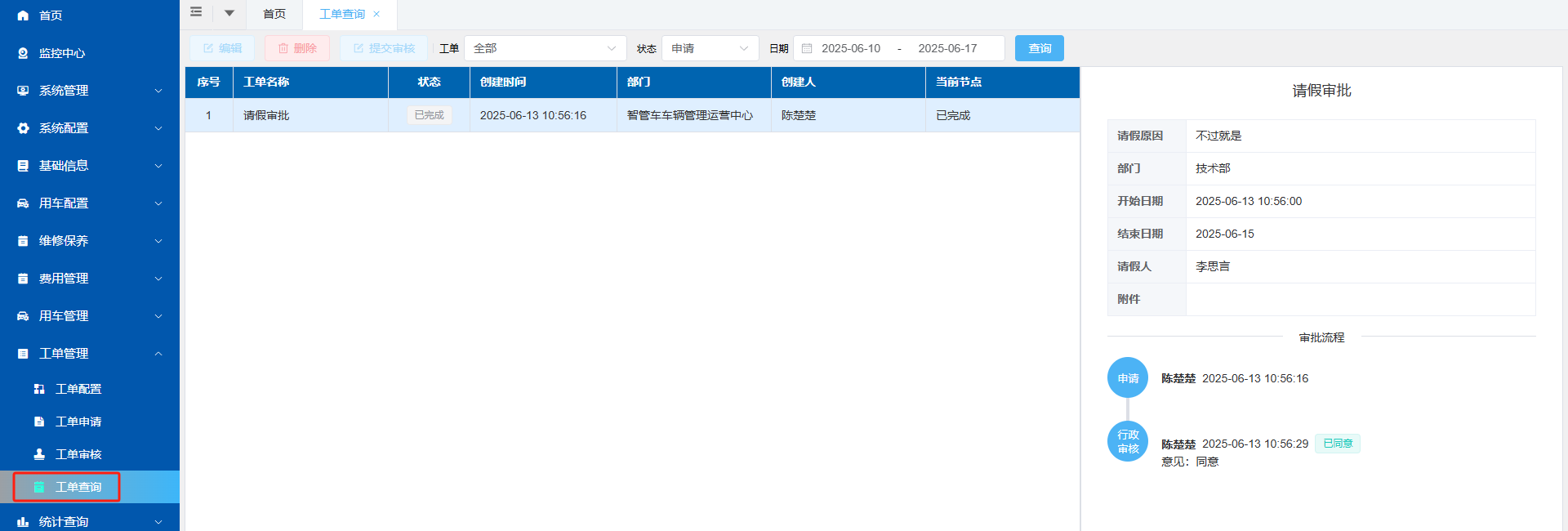This screenshot has height=531, width=1568.
Task: Open the 状态 dropdown showing 申请
Action: [x=710, y=48]
